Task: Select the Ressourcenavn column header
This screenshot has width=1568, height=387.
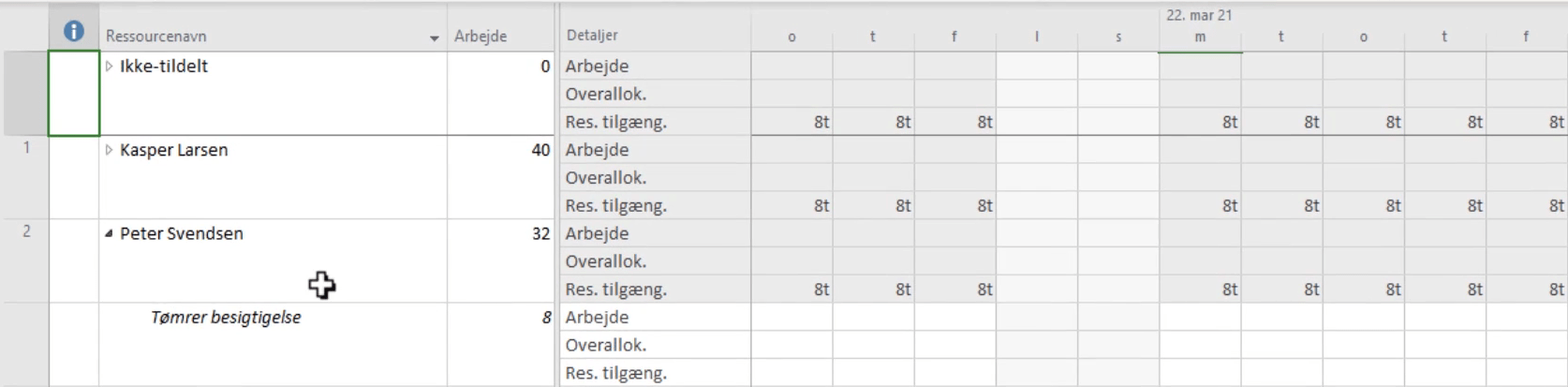Action: 274,36
